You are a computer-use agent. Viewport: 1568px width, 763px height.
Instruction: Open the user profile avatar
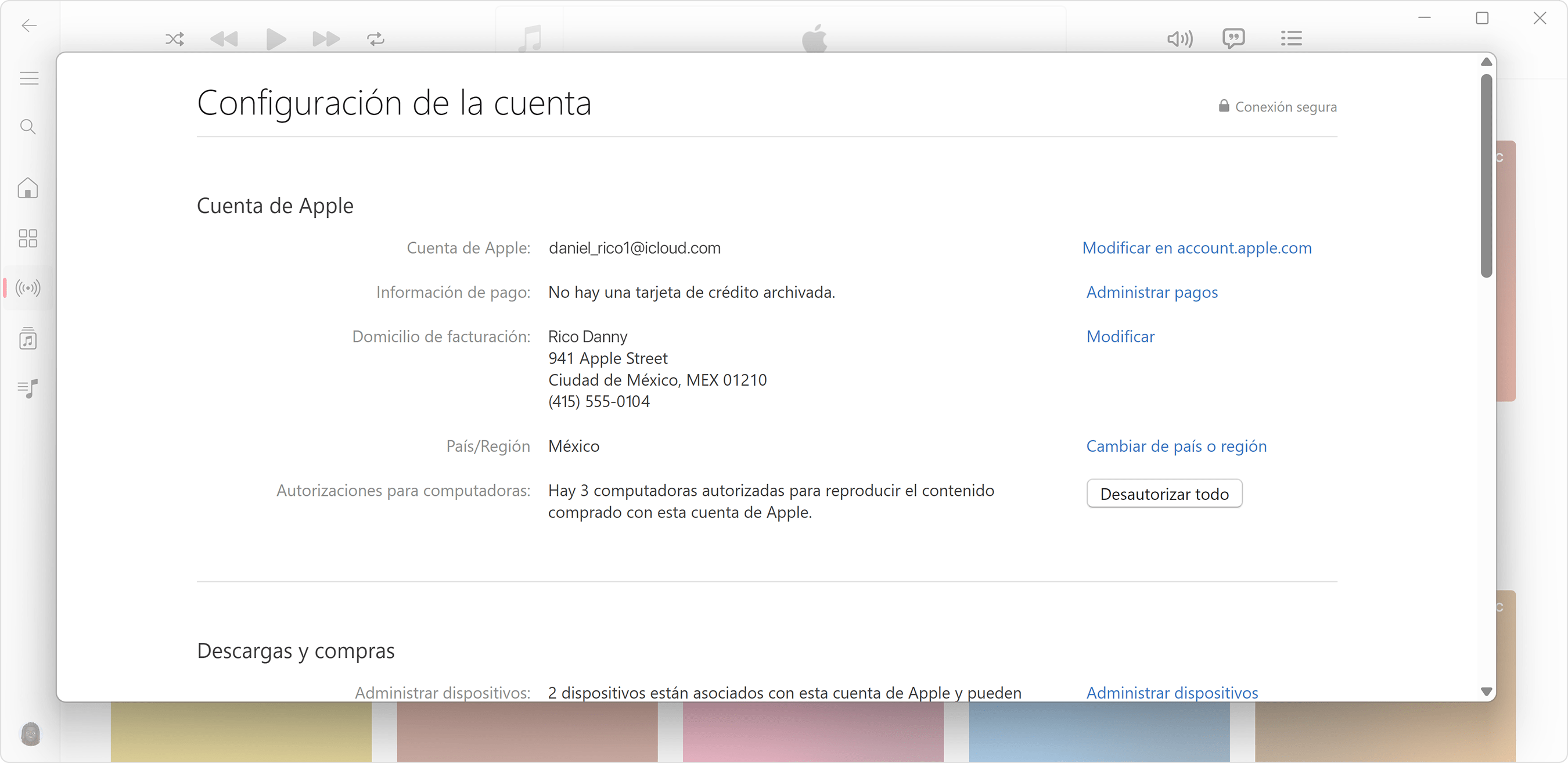[x=30, y=734]
